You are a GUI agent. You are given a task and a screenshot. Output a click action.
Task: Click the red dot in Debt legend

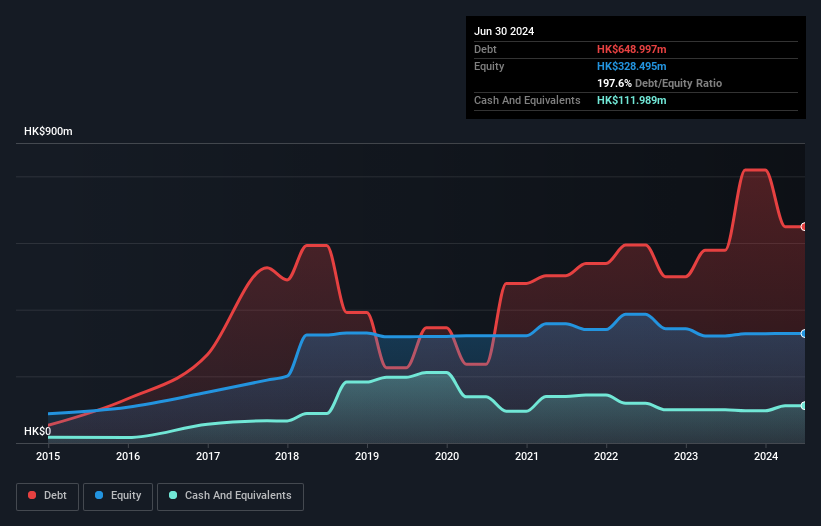pyautogui.click(x=32, y=495)
